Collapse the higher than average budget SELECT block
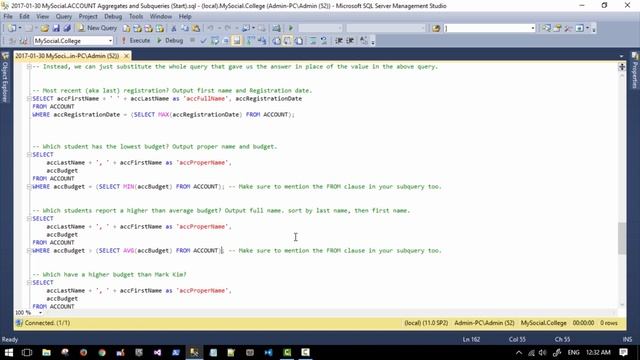640x360 pixels. point(29,219)
